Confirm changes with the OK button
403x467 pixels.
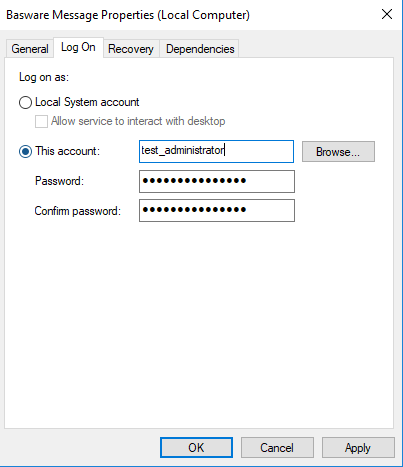click(x=196, y=447)
